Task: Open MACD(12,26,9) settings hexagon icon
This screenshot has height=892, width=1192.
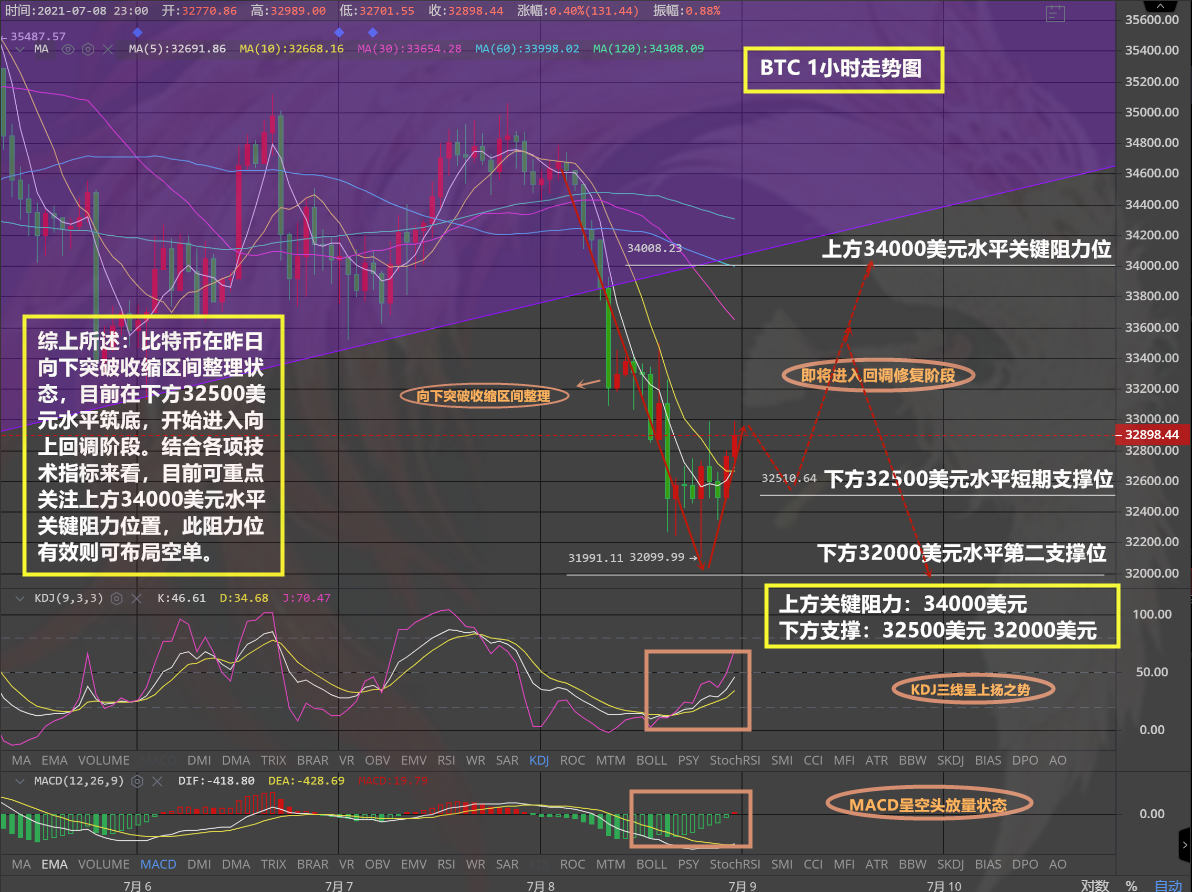Action: [x=138, y=781]
